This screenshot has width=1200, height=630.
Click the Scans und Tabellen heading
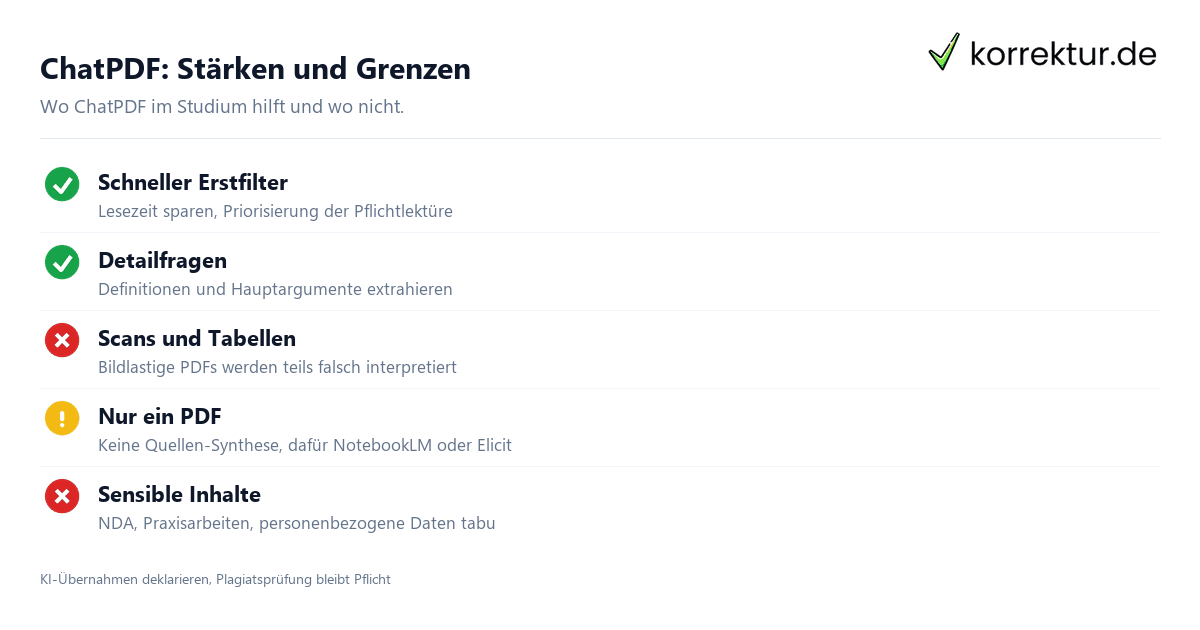coord(197,338)
